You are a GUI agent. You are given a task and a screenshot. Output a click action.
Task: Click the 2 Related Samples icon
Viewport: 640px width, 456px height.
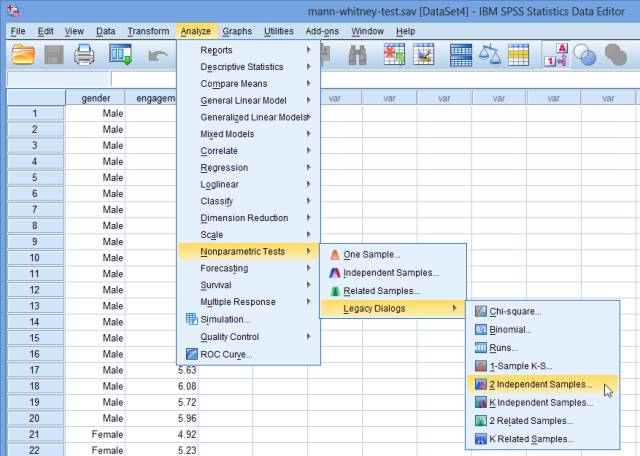[x=481, y=420]
